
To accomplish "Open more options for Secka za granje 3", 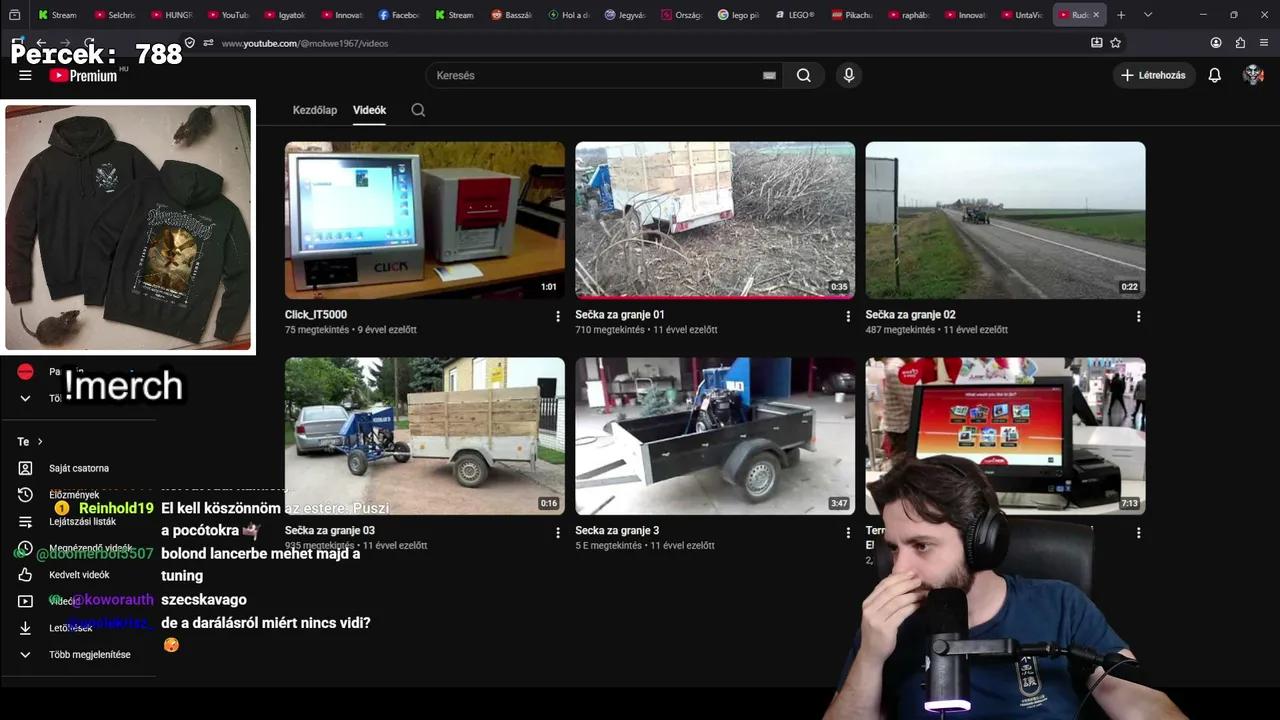I will 848,533.
